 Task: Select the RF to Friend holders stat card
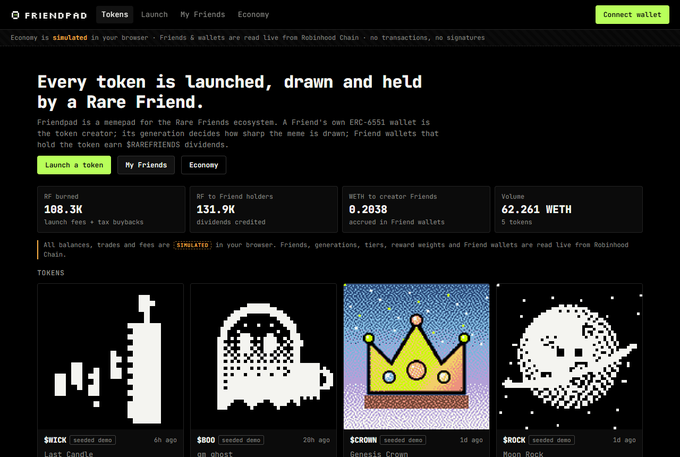coord(264,209)
